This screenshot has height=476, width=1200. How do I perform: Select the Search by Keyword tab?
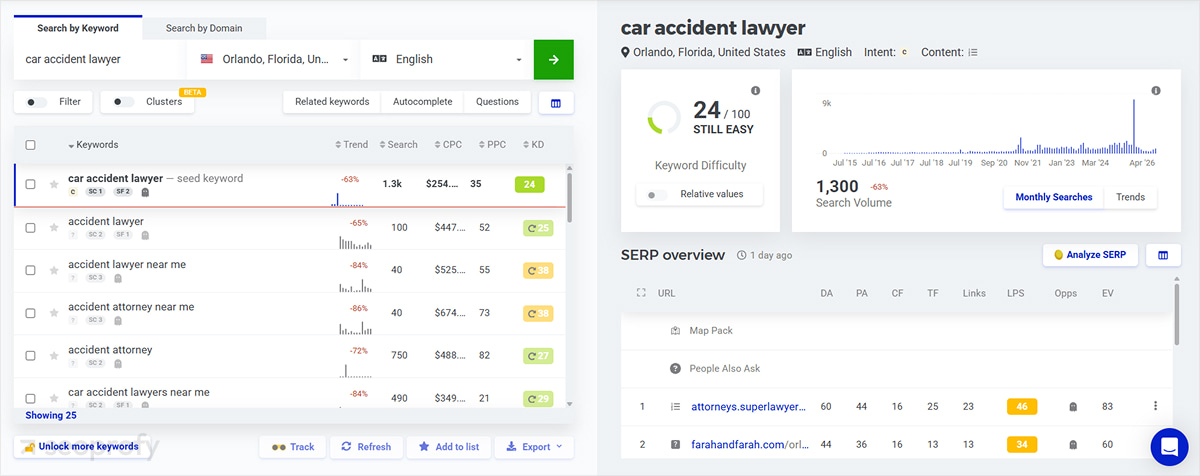pos(78,28)
